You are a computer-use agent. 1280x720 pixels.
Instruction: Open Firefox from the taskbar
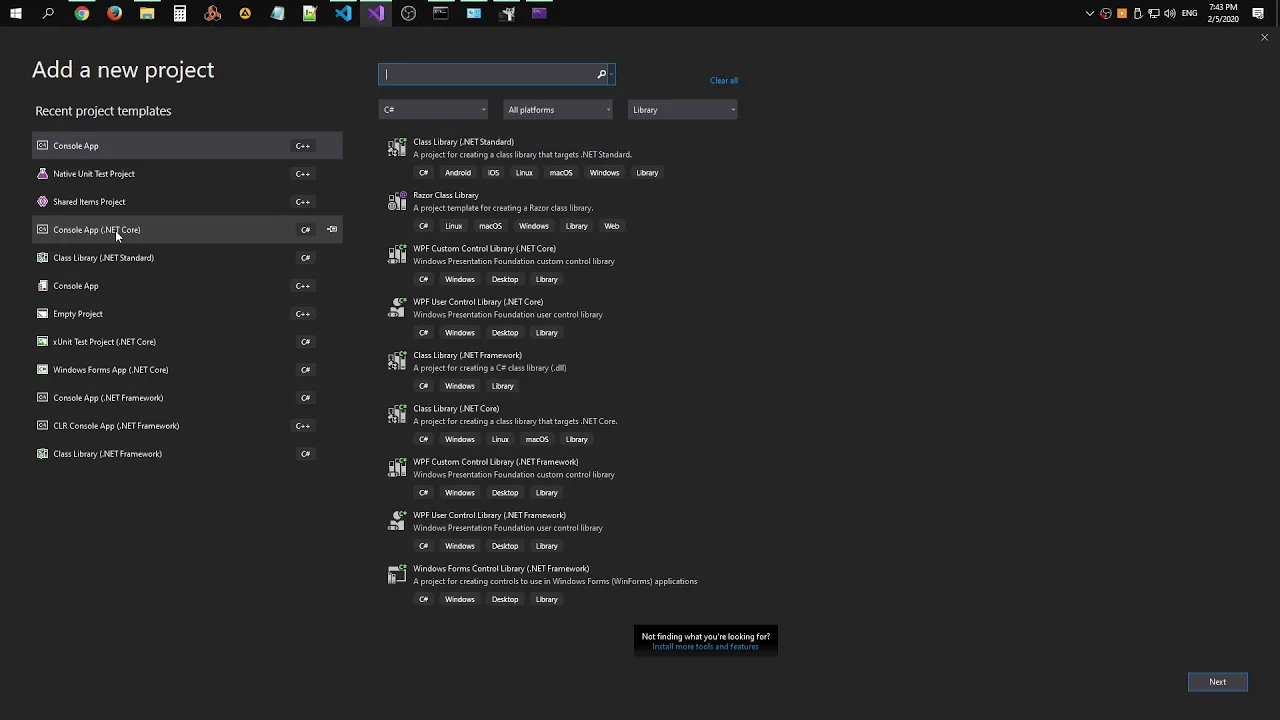[x=114, y=13]
